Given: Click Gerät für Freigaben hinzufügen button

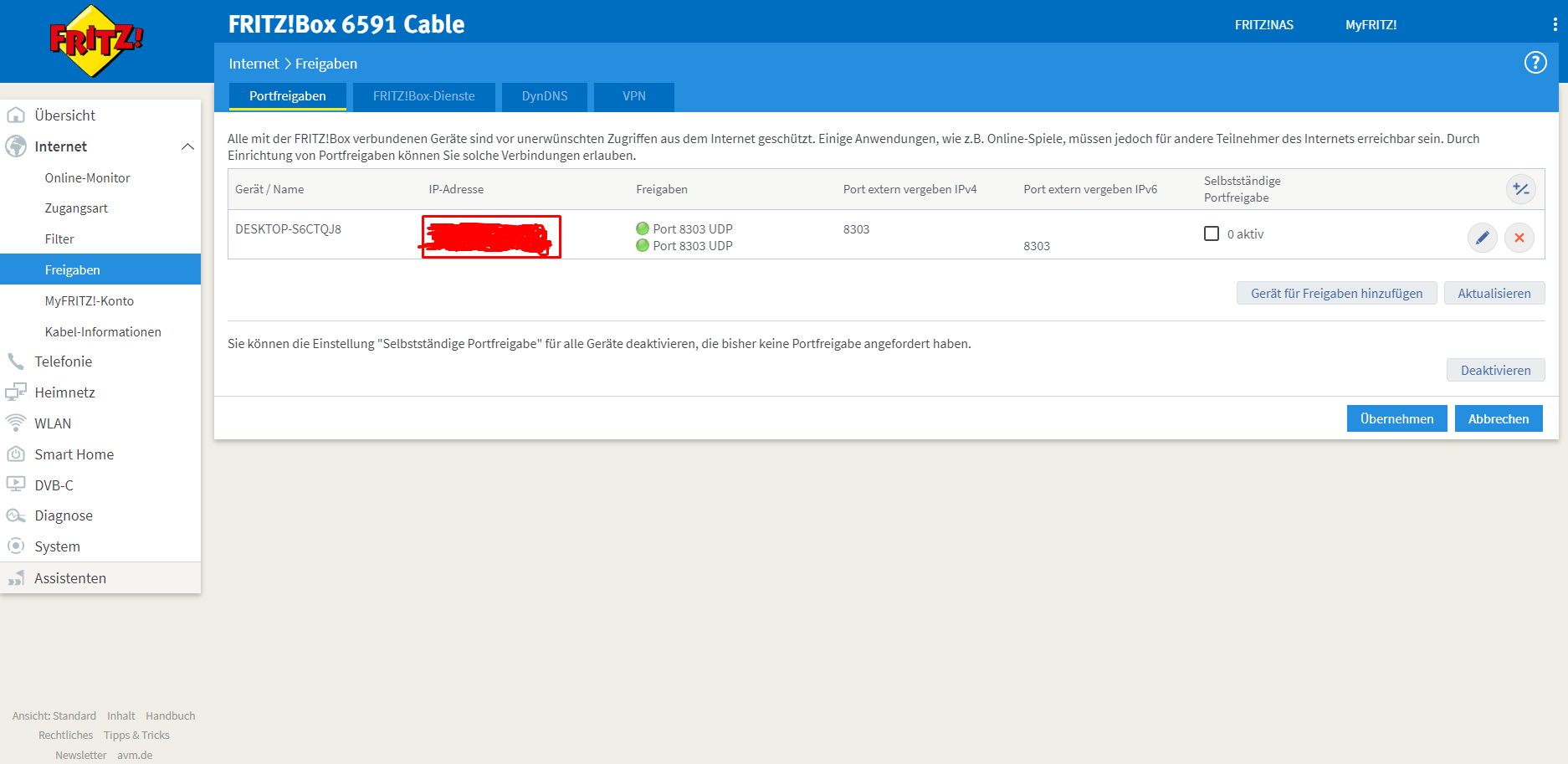Looking at the screenshot, I should click(x=1335, y=293).
